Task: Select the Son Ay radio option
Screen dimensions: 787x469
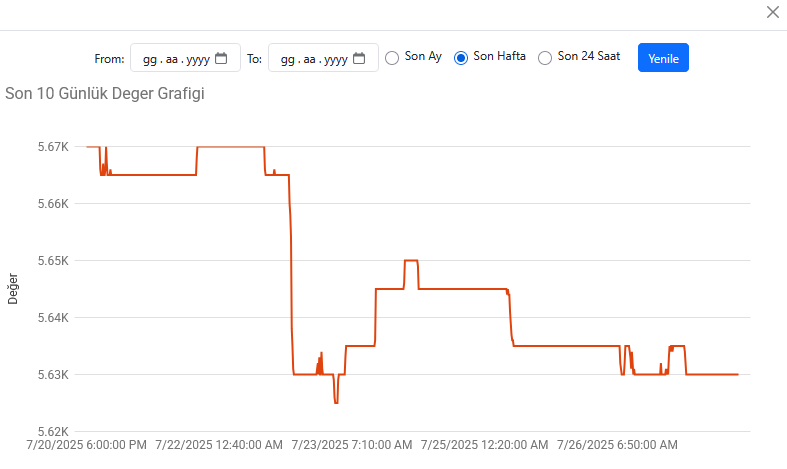Action: 392,57
